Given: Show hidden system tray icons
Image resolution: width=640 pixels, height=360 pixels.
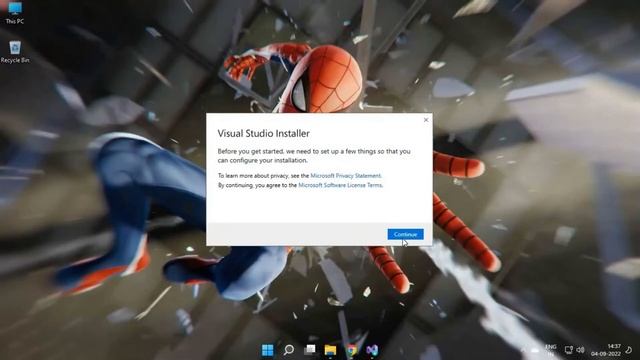Looking at the screenshot, I should tap(523, 350).
